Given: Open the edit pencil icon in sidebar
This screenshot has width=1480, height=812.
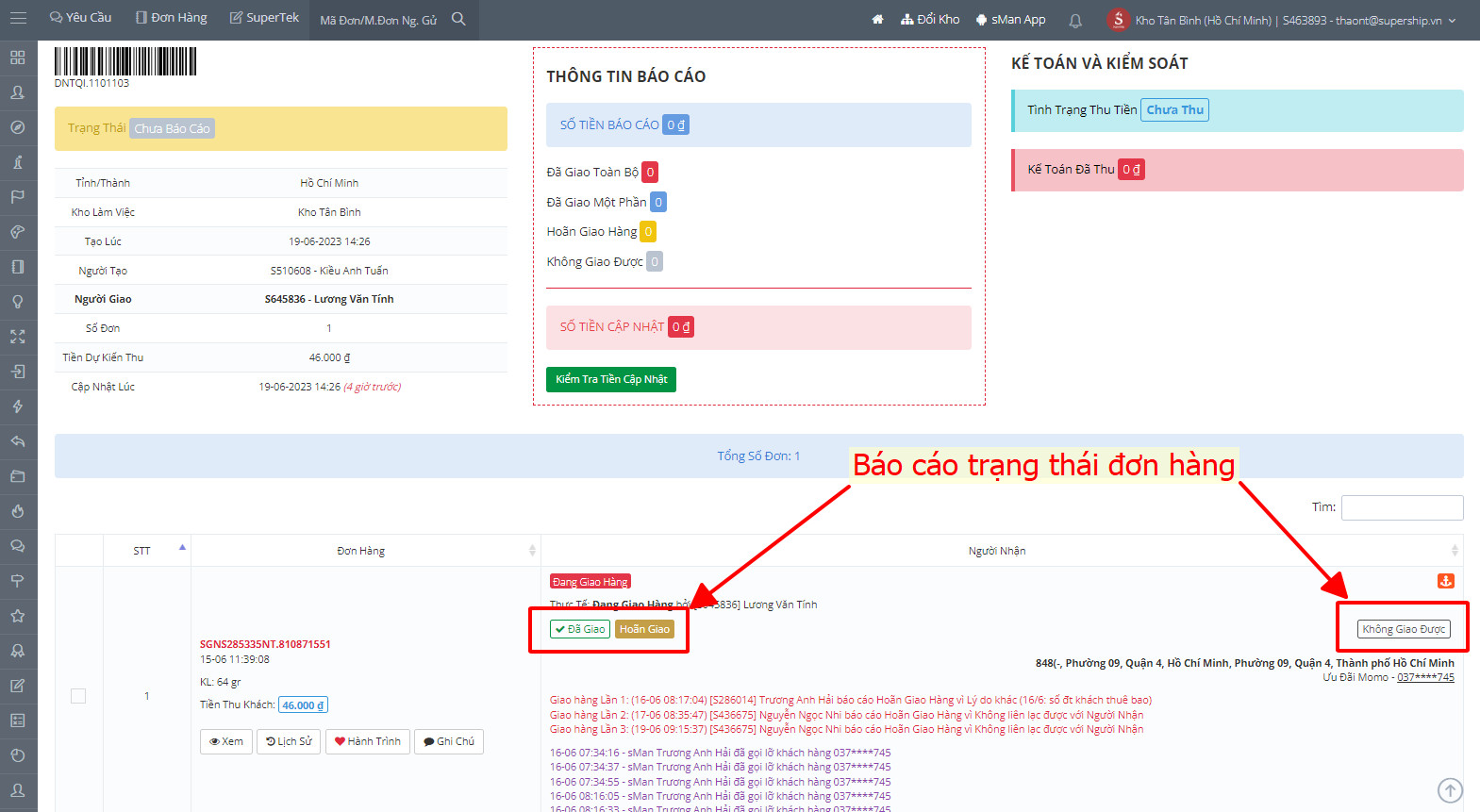Looking at the screenshot, I should (x=18, y=686).
